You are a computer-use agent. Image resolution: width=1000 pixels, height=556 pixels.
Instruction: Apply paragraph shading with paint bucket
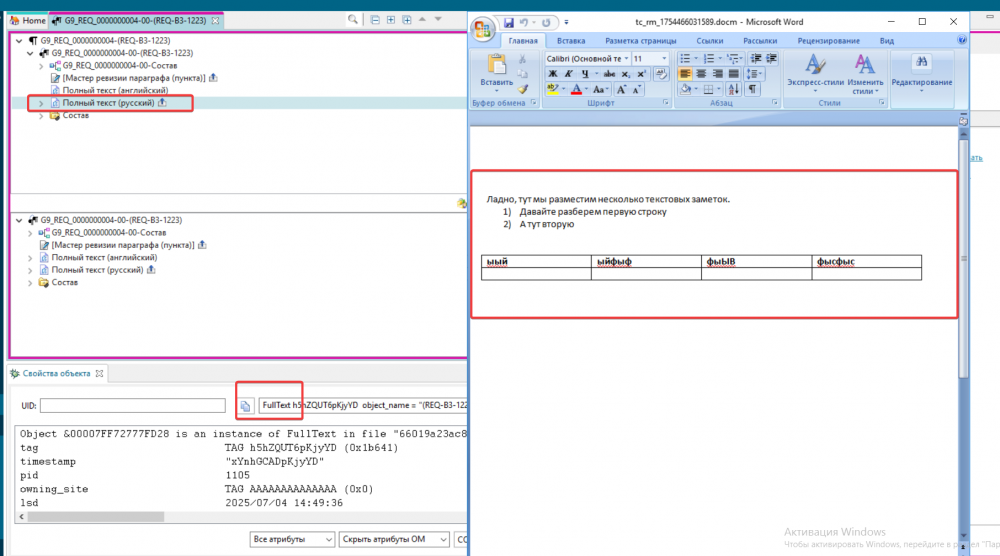(x=686, y=89)
